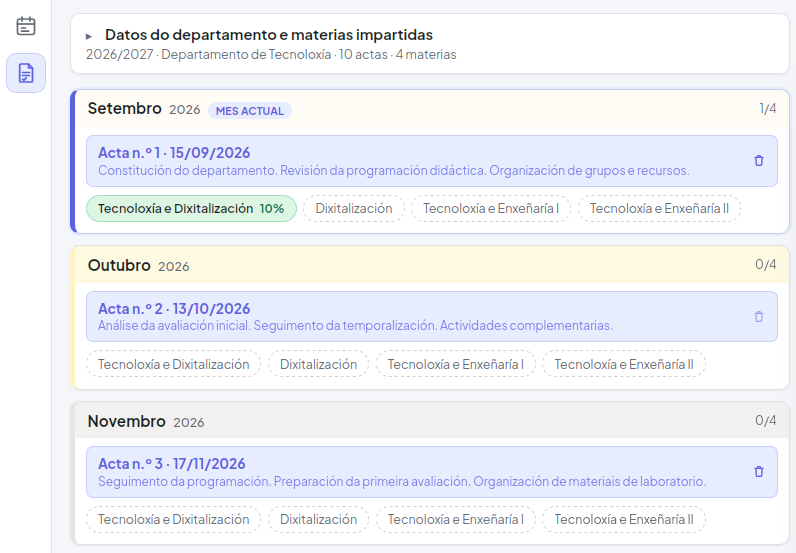Select Dixitalización chip in Novembro
Image resolution: width=796 pixels, height=553 pixels.
318,519
